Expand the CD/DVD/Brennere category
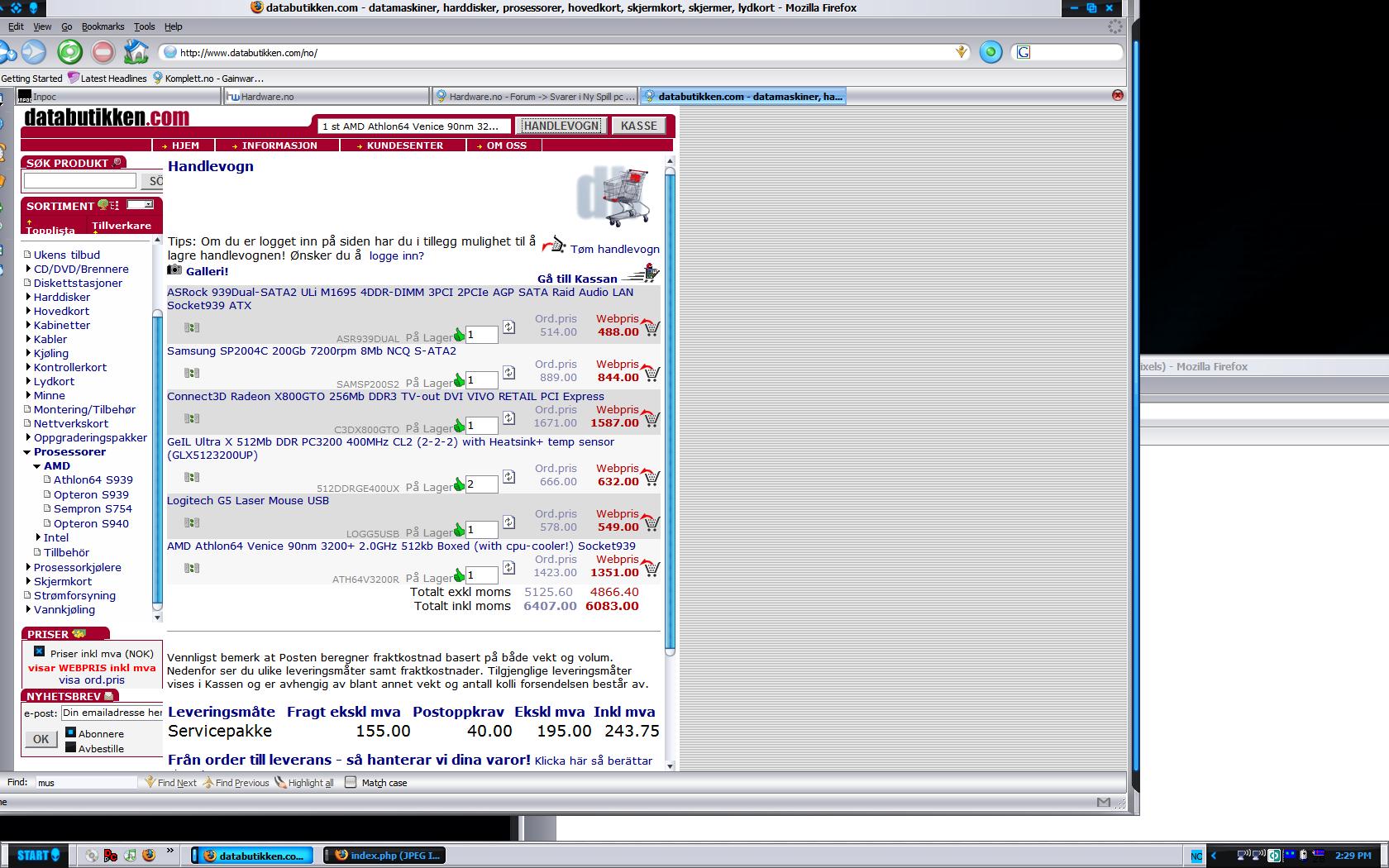Viewport: 1389px width, 868px height. pos(28,269)
